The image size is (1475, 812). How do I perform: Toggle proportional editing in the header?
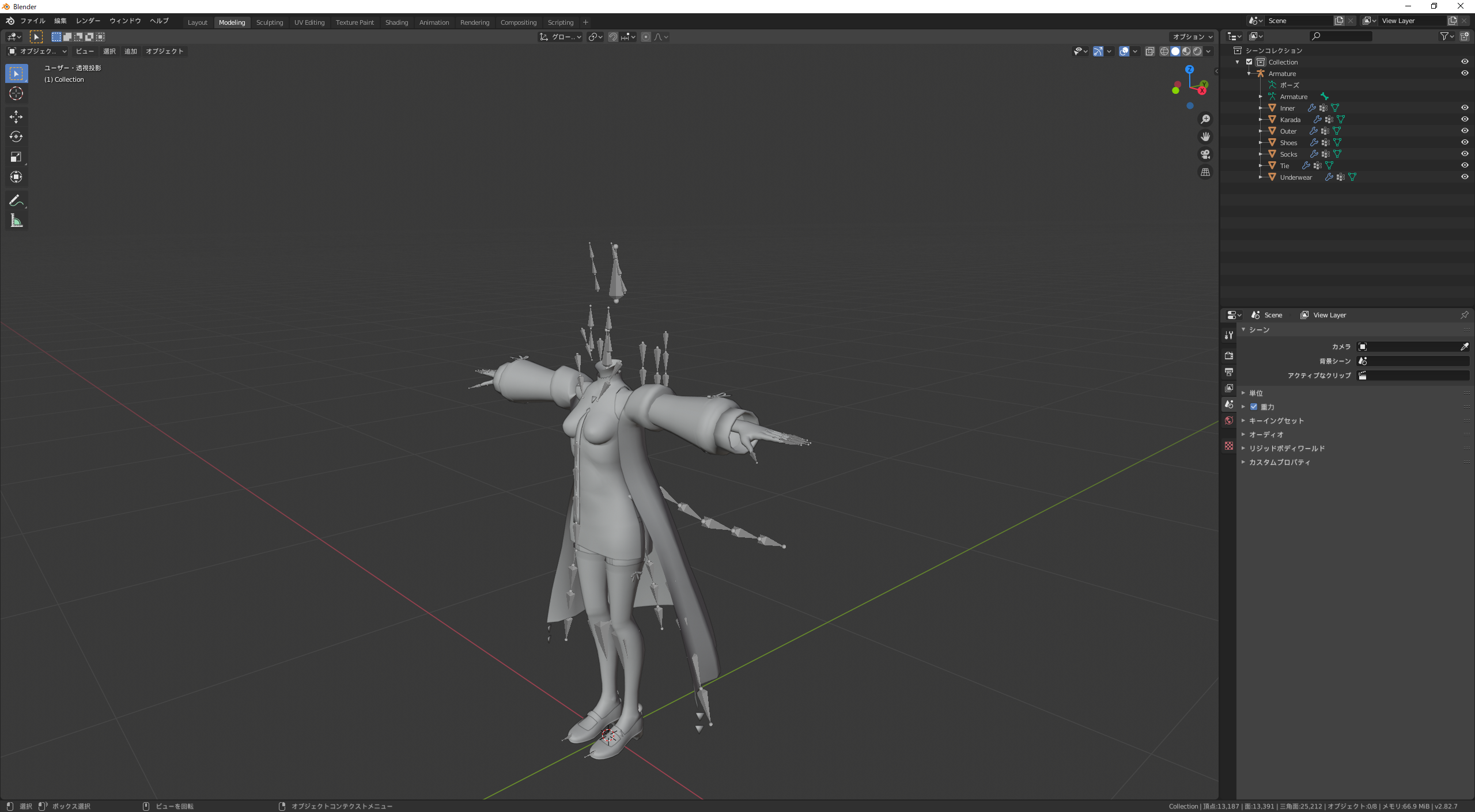point(645,37)
